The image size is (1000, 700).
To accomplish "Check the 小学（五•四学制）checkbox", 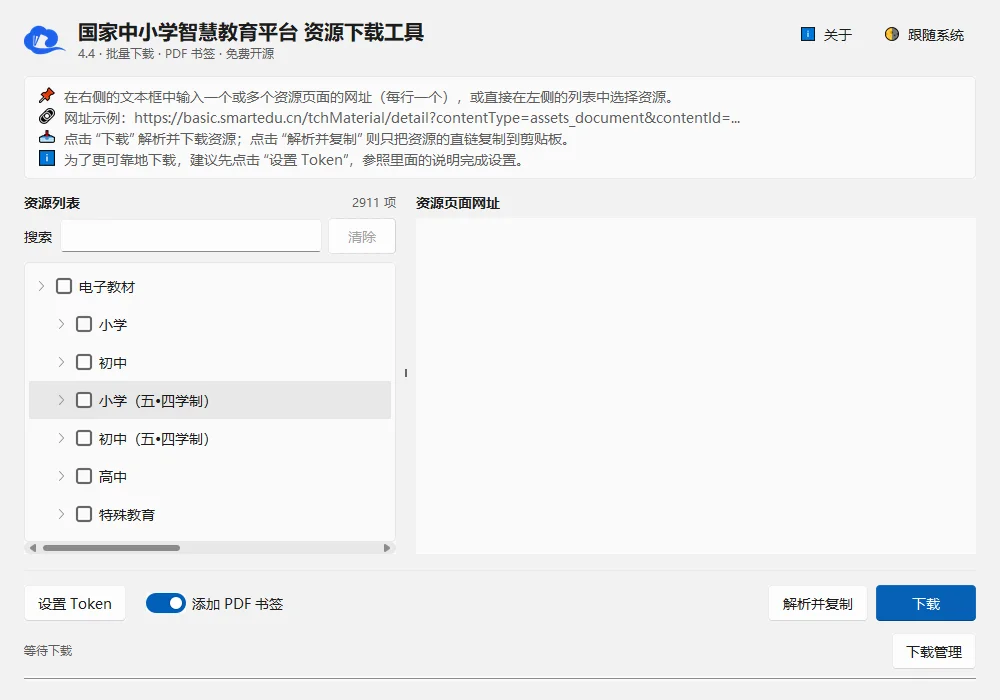I will click(x=84, y=400).
